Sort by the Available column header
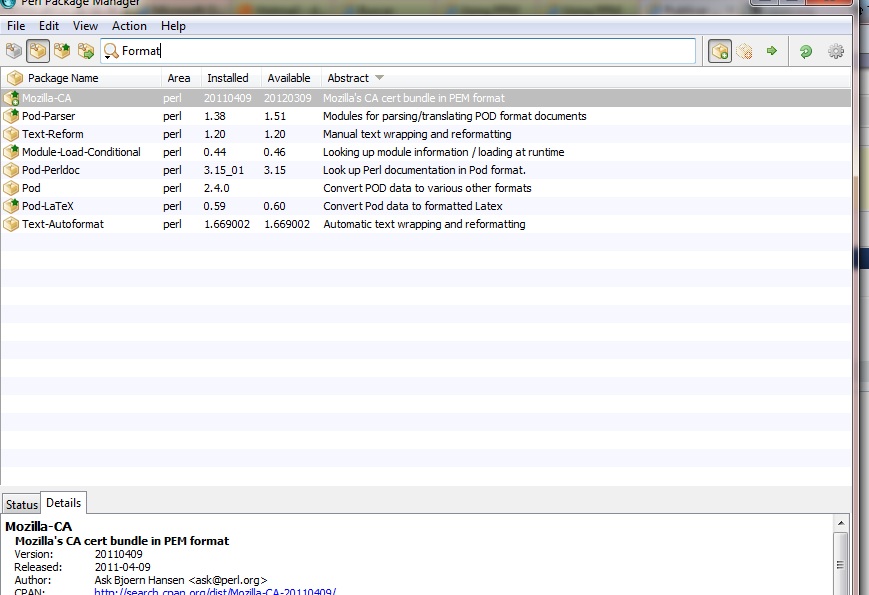The width and height of the screenshot is (869, 595). pos(289,78)
